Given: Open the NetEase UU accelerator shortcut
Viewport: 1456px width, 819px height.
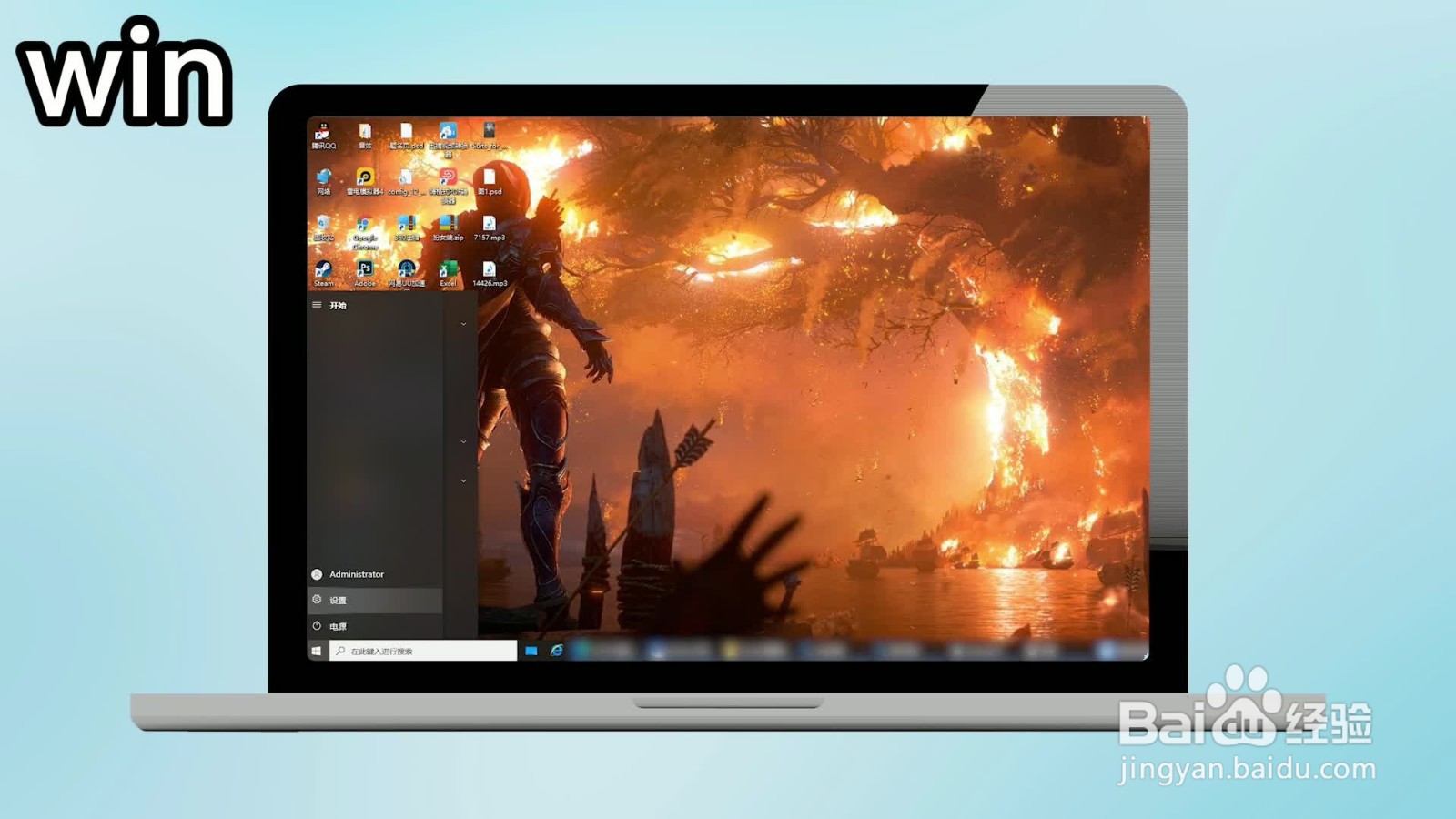Looking at the screenshot, I should click(407, 273).
